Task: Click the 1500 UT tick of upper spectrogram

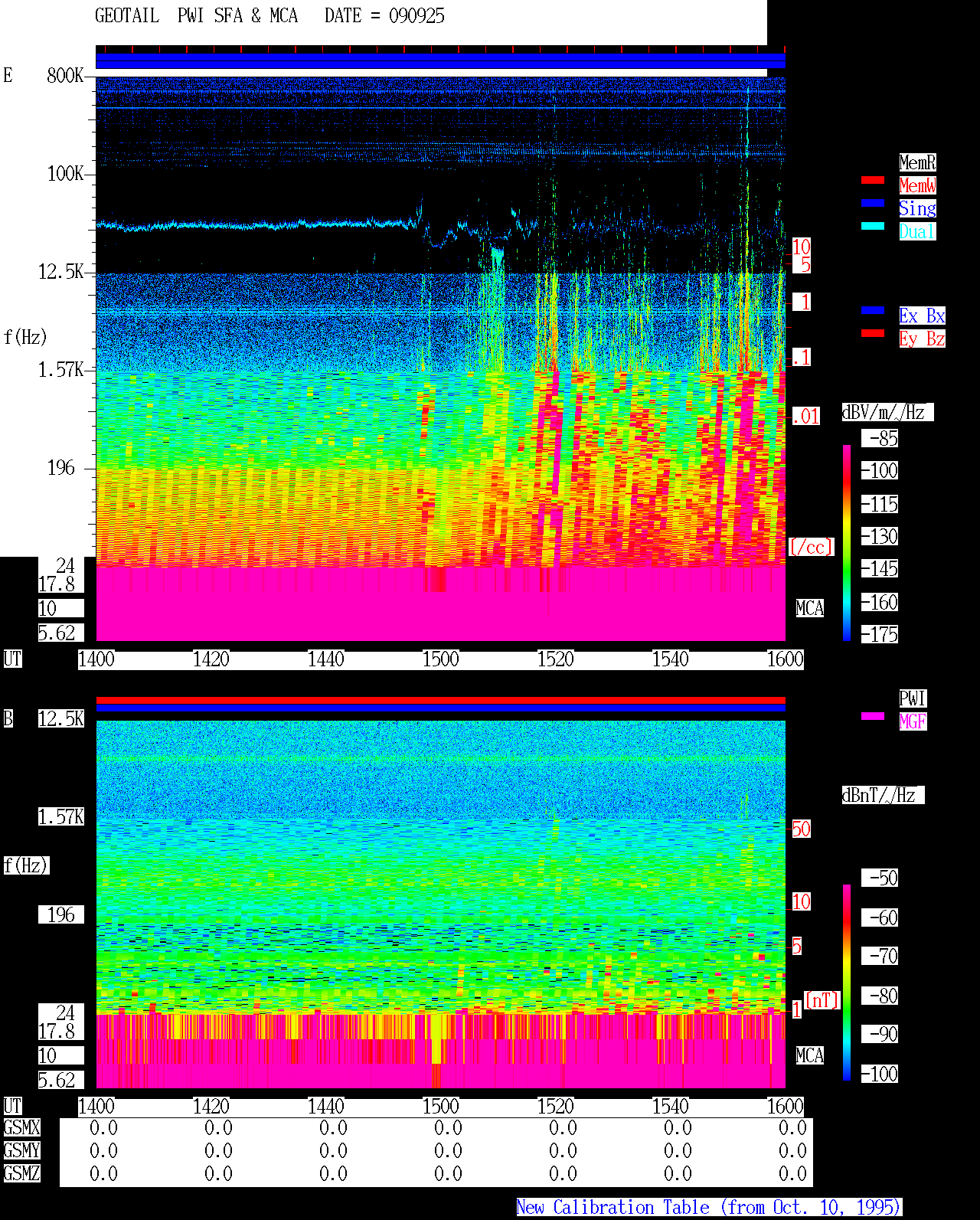Action: 440,659
